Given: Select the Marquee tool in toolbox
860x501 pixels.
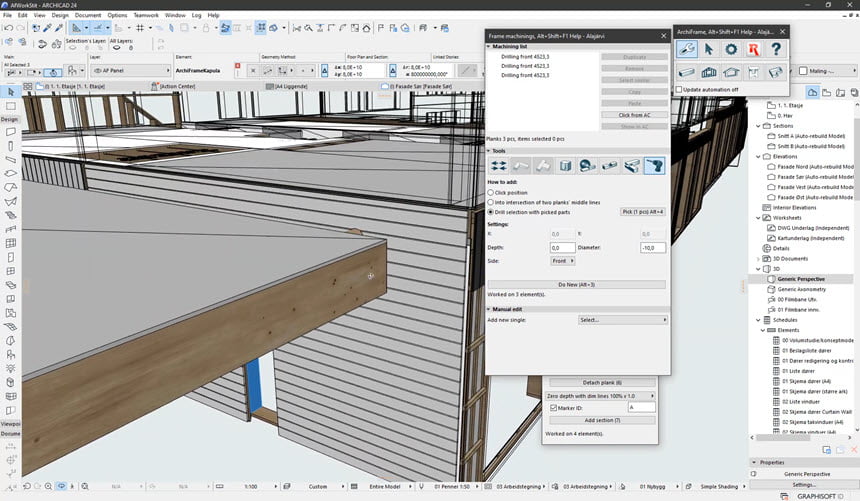Looking at the screenshot, I should (x=10, y=106).
